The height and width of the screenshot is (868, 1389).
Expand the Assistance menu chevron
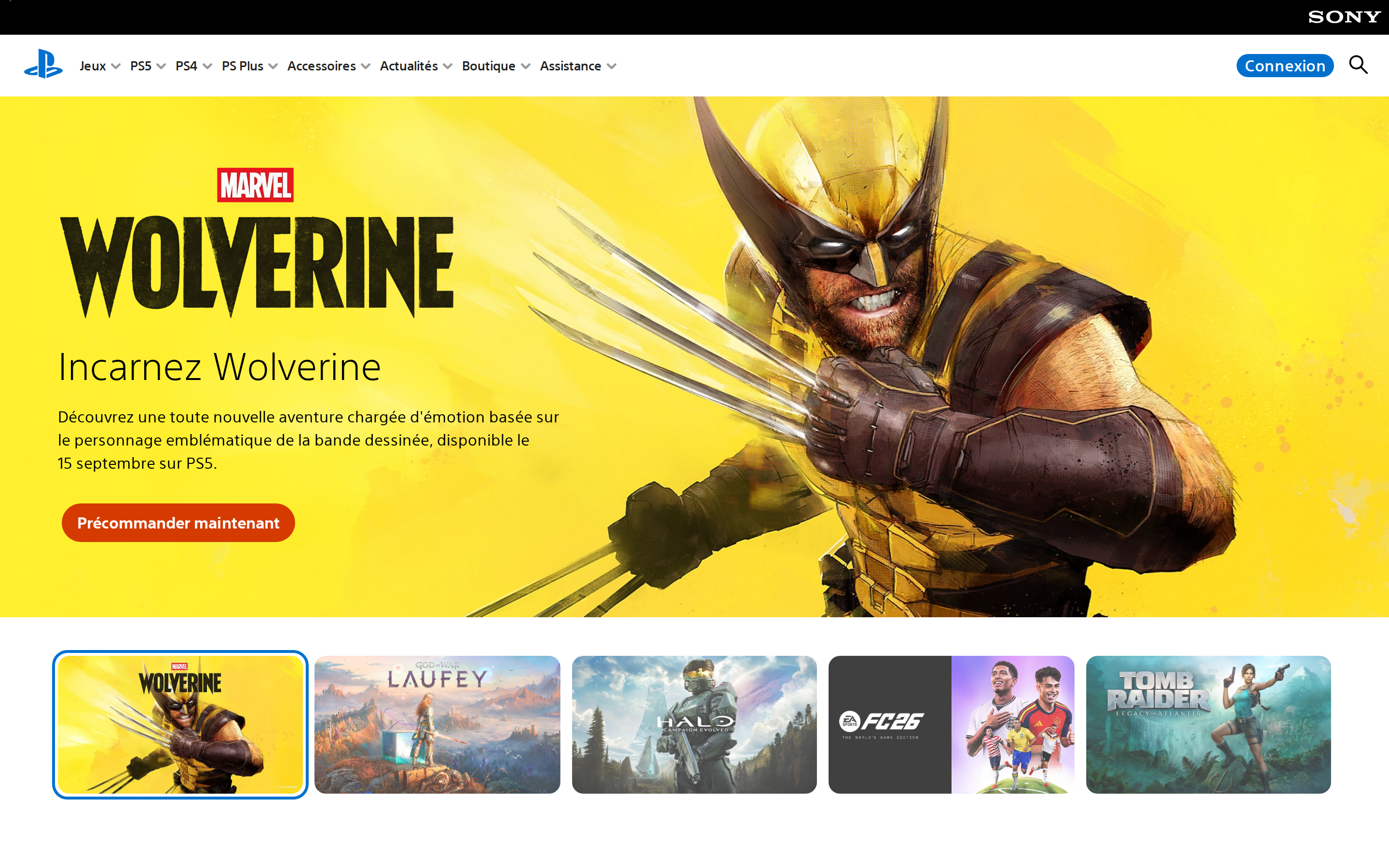[612, 67]
